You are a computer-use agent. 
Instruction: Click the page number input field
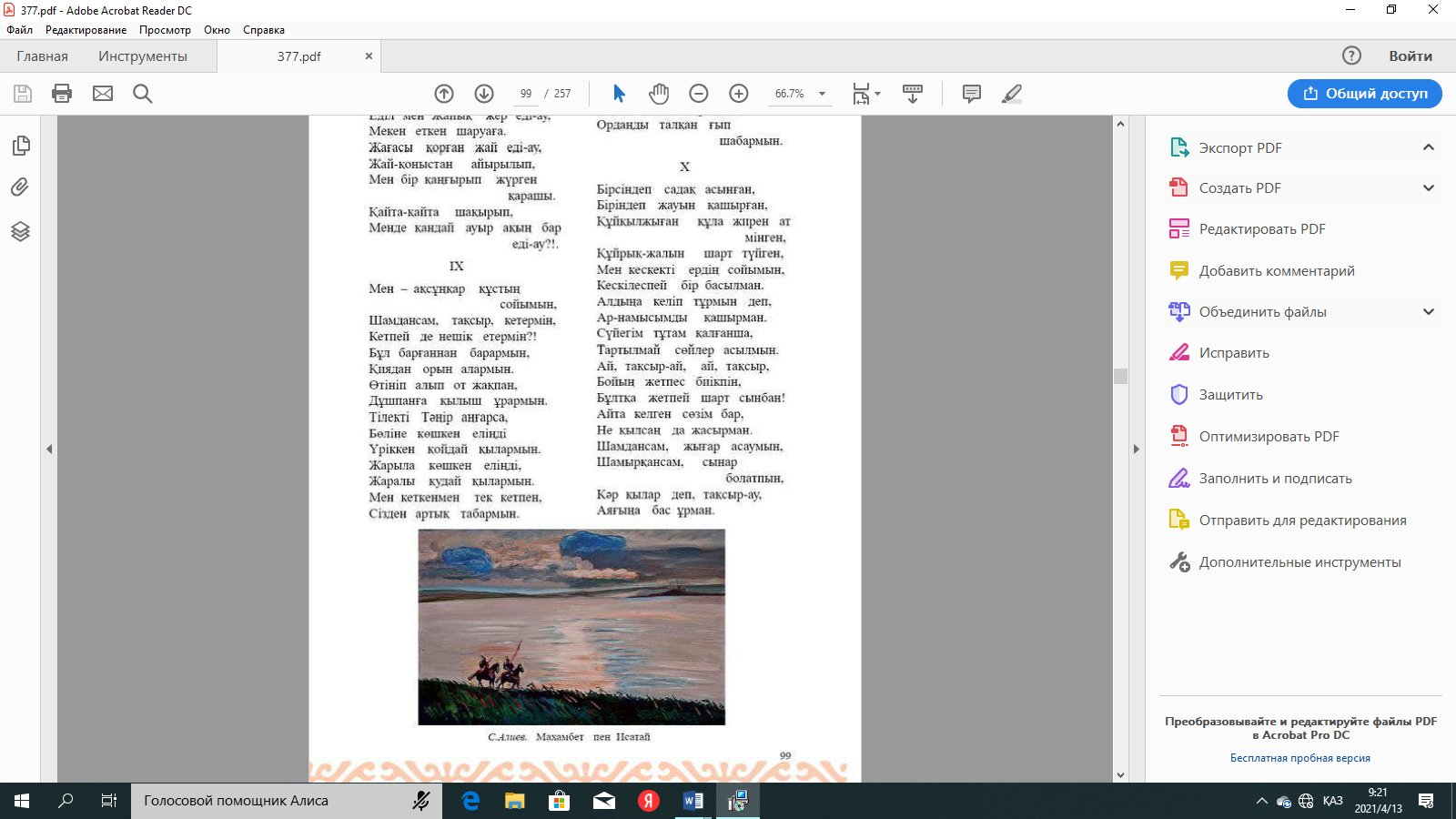(x=525, y=94)
